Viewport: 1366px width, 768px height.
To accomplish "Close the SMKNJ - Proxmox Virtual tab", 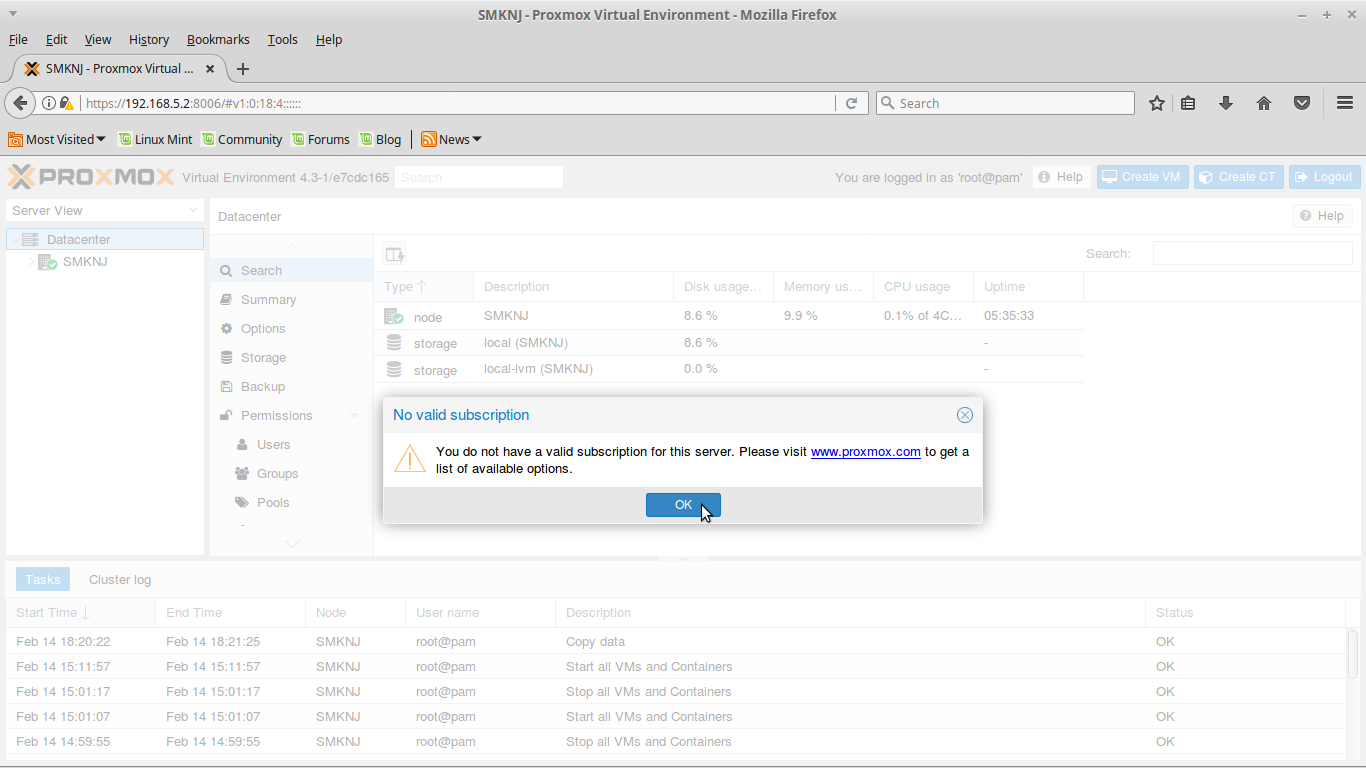I will tap(210, 69).
